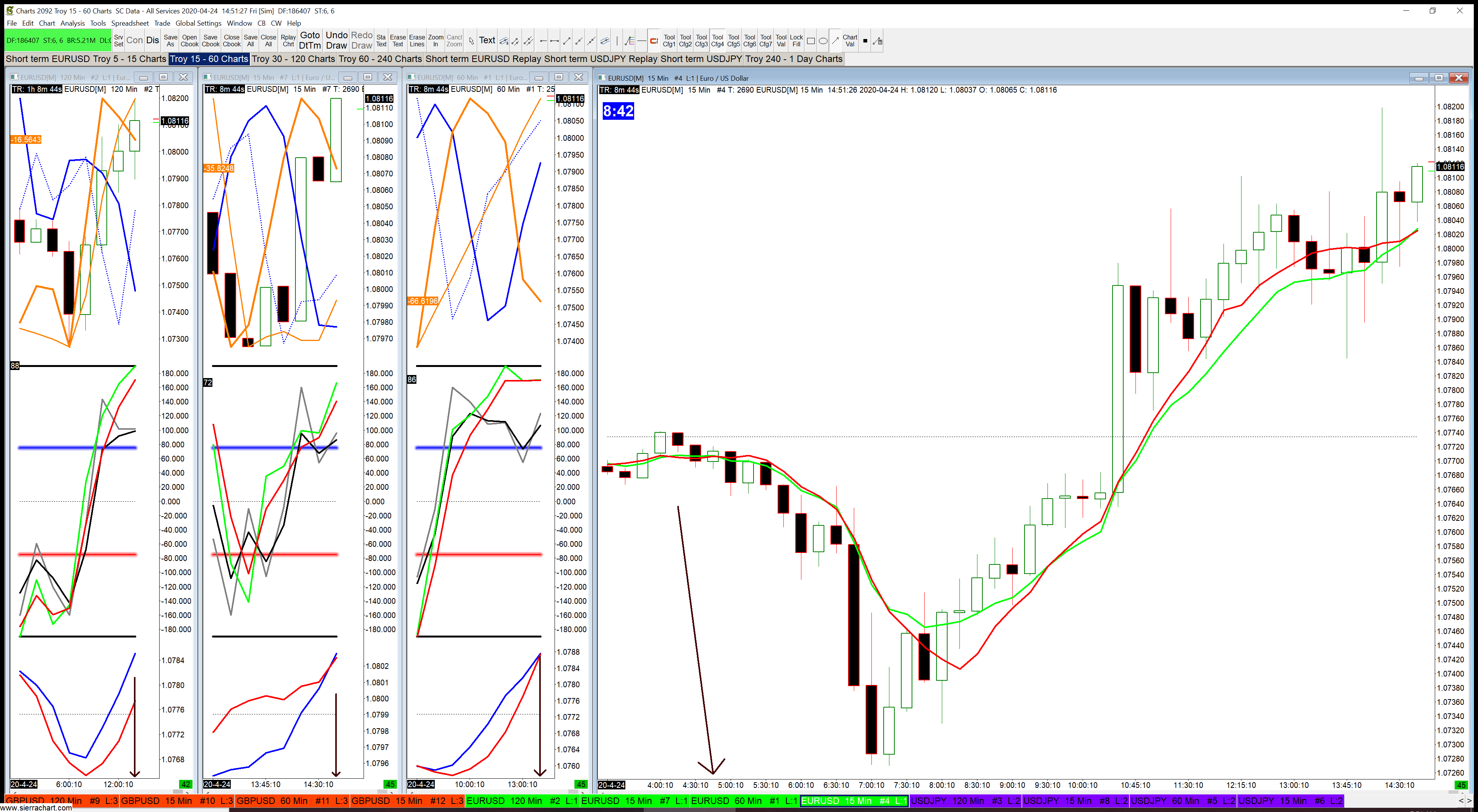This screenshot has width=1478, height=812.
Task: Activate Tool Cfg4 configuration
Action: pos(717,40)
